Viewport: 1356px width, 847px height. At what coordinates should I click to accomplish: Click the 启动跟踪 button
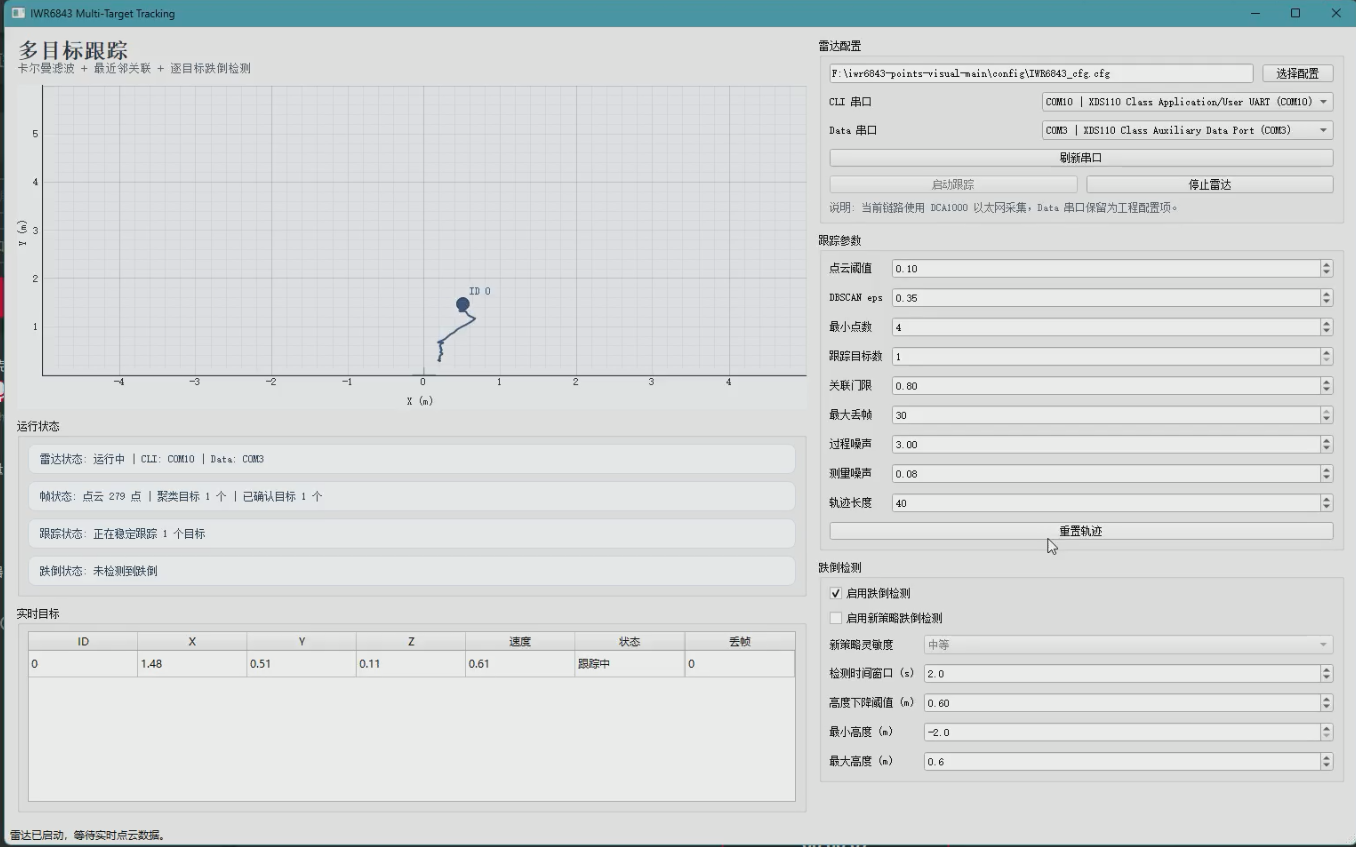953,185
